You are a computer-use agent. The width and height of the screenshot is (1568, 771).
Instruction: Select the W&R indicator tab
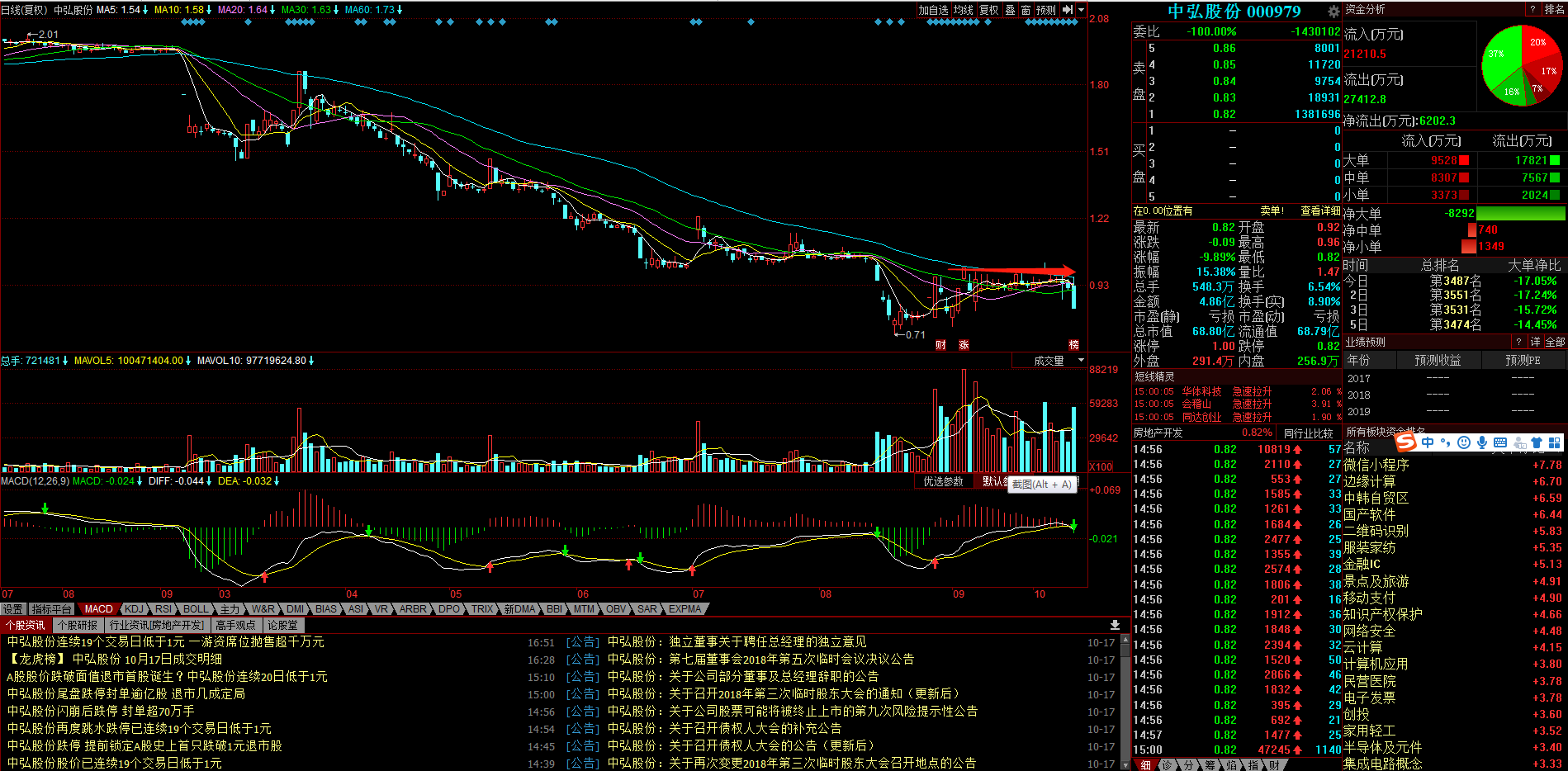click(263, 609)
